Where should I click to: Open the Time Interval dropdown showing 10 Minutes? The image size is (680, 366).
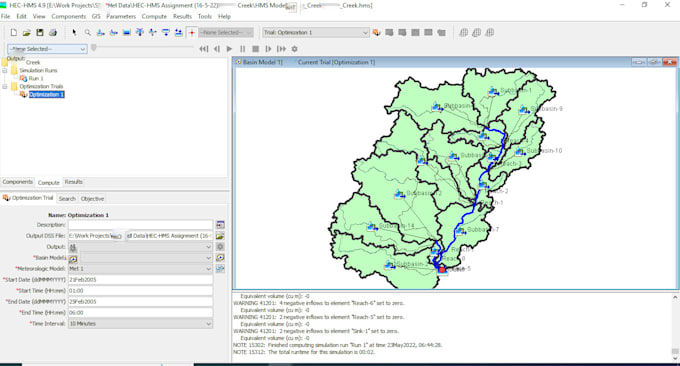pyautogui.click(x=140, y=324)
